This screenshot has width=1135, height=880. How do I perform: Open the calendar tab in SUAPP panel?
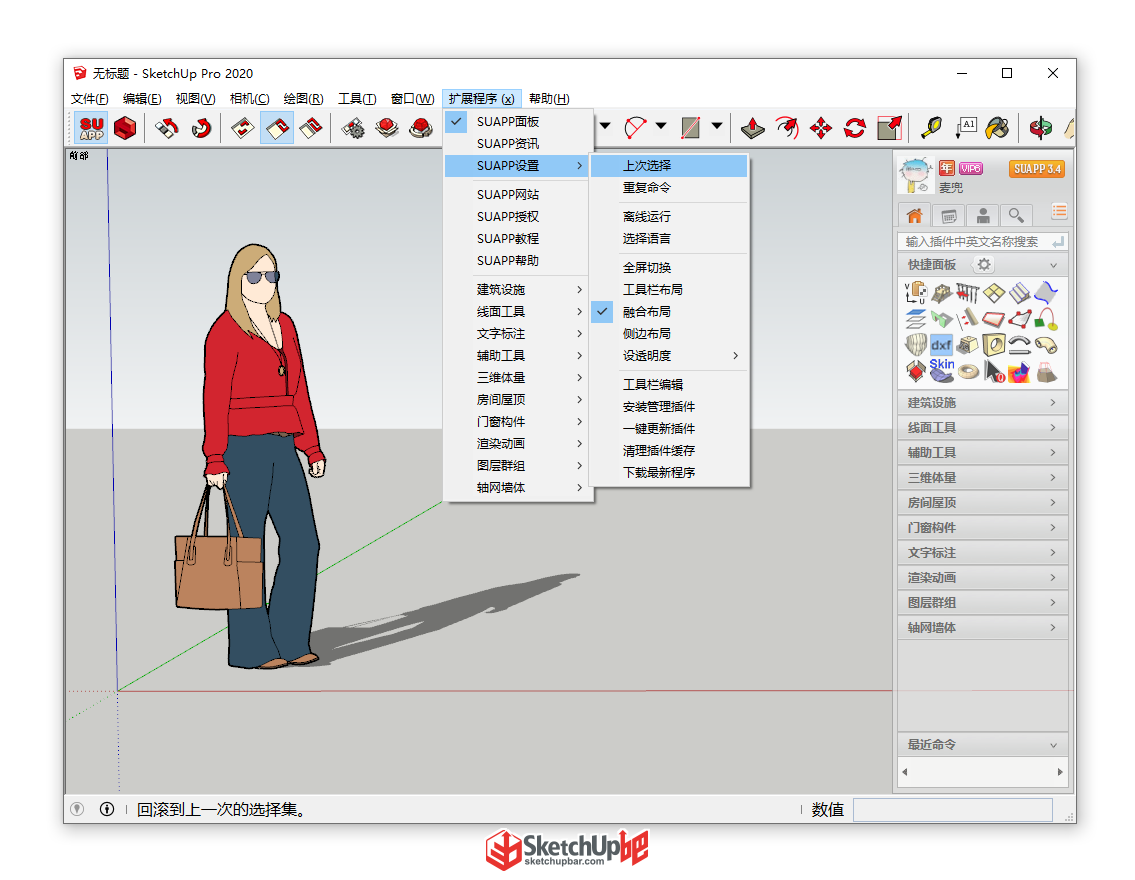tap(948, 215)
